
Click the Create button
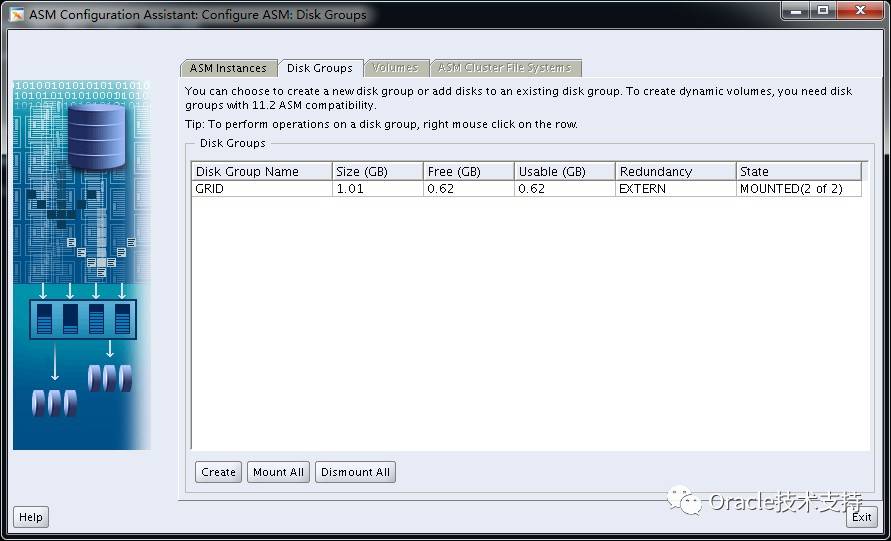pos(218,472)
